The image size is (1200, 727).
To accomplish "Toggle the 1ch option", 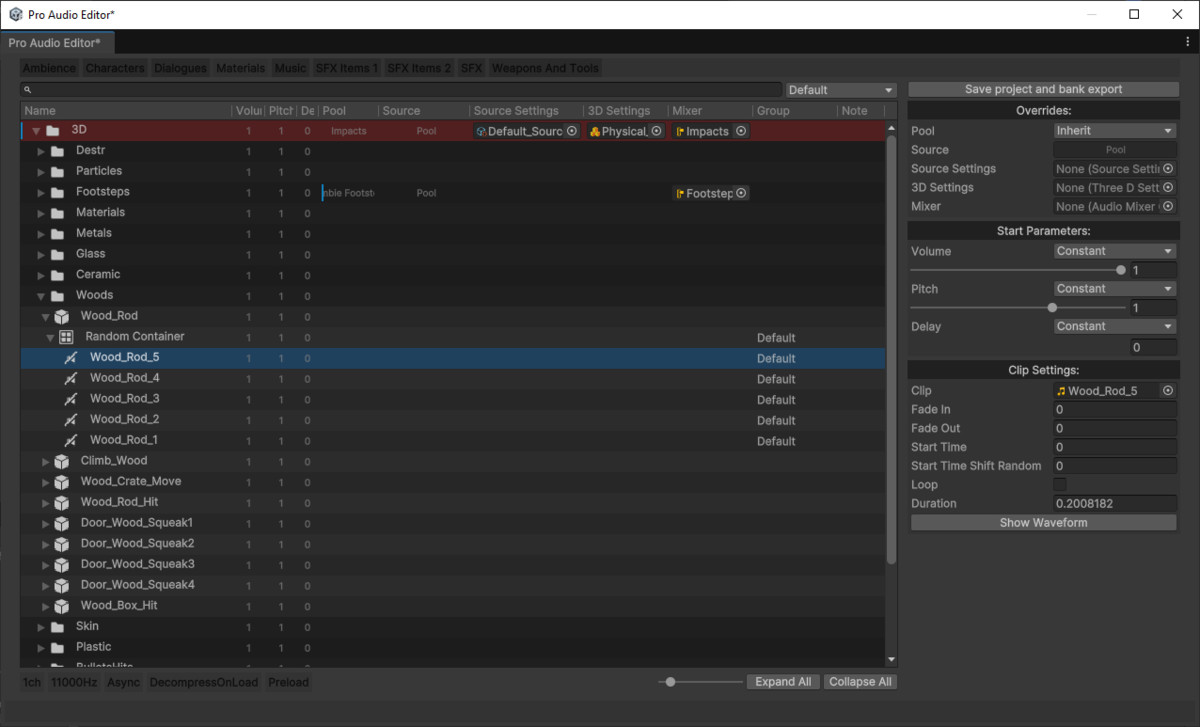I will tap(33, 682).
